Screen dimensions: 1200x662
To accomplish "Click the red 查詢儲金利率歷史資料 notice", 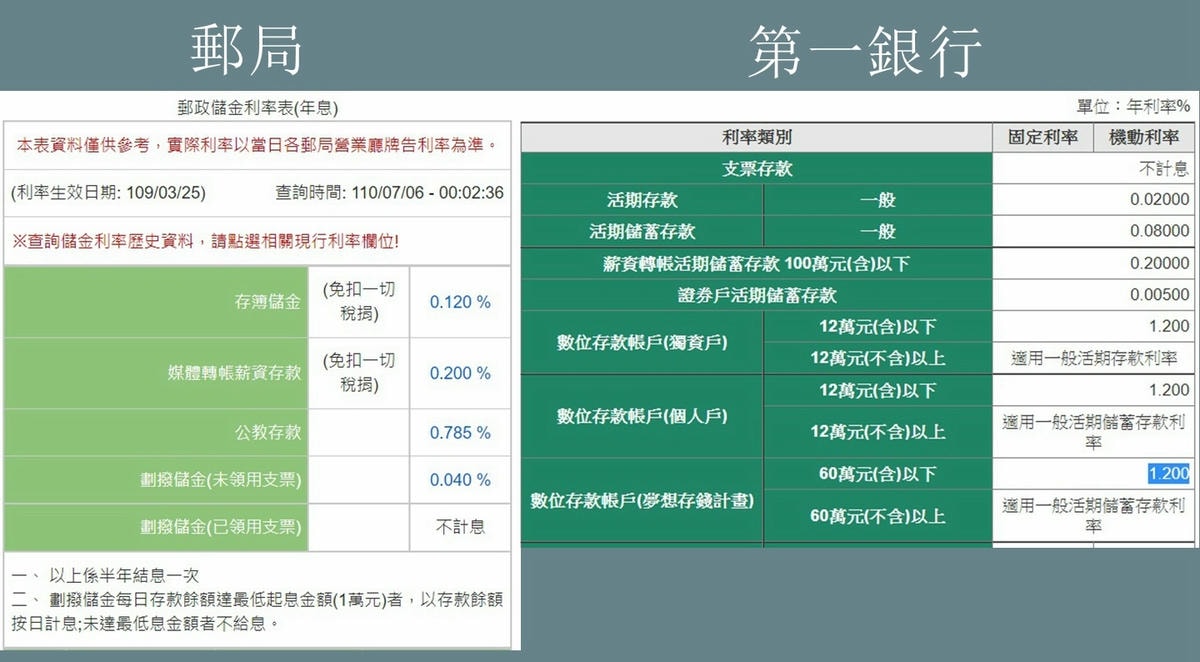I will click(205, 241).
